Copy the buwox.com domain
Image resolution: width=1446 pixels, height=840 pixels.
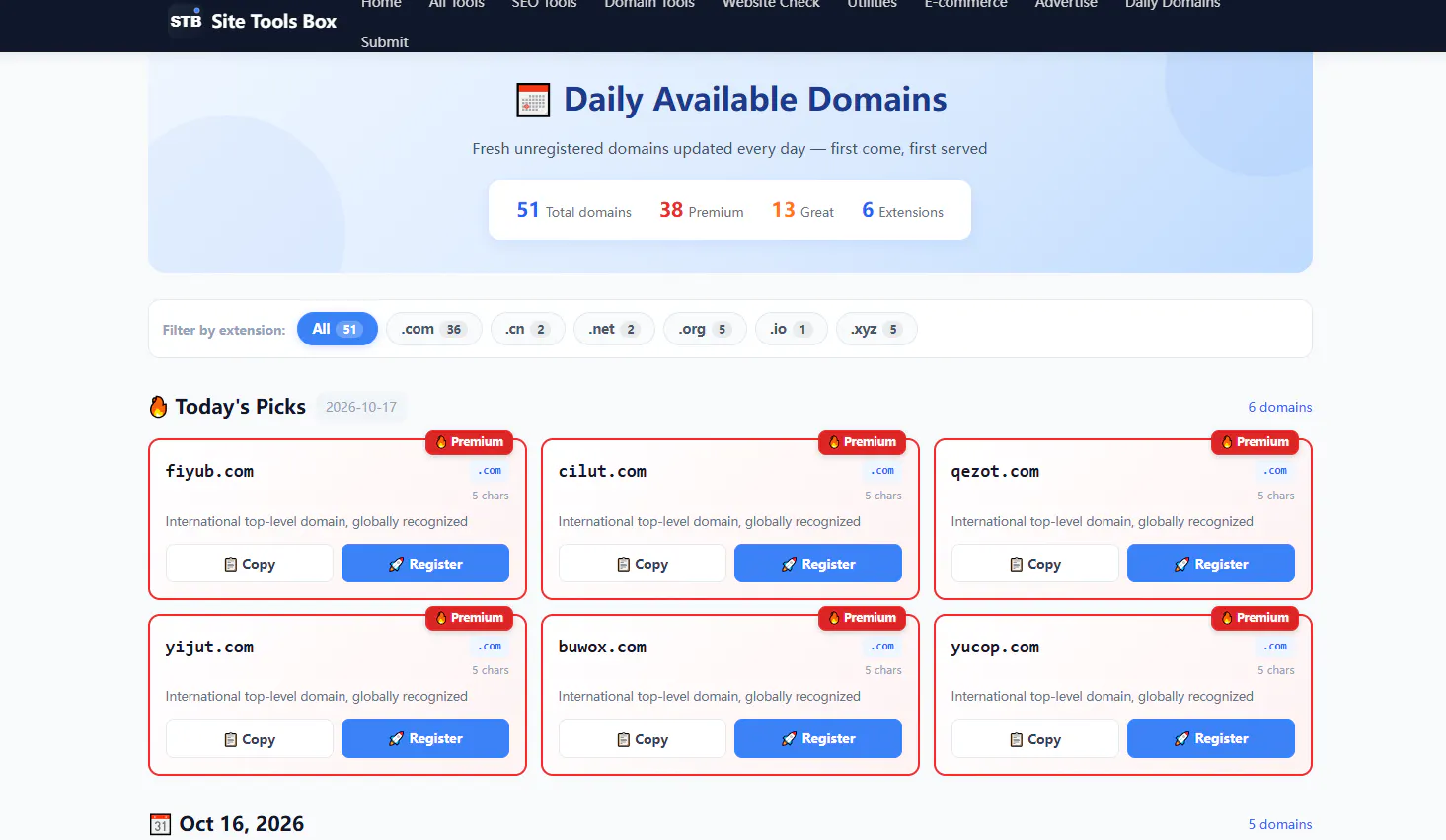pos(643,739)
